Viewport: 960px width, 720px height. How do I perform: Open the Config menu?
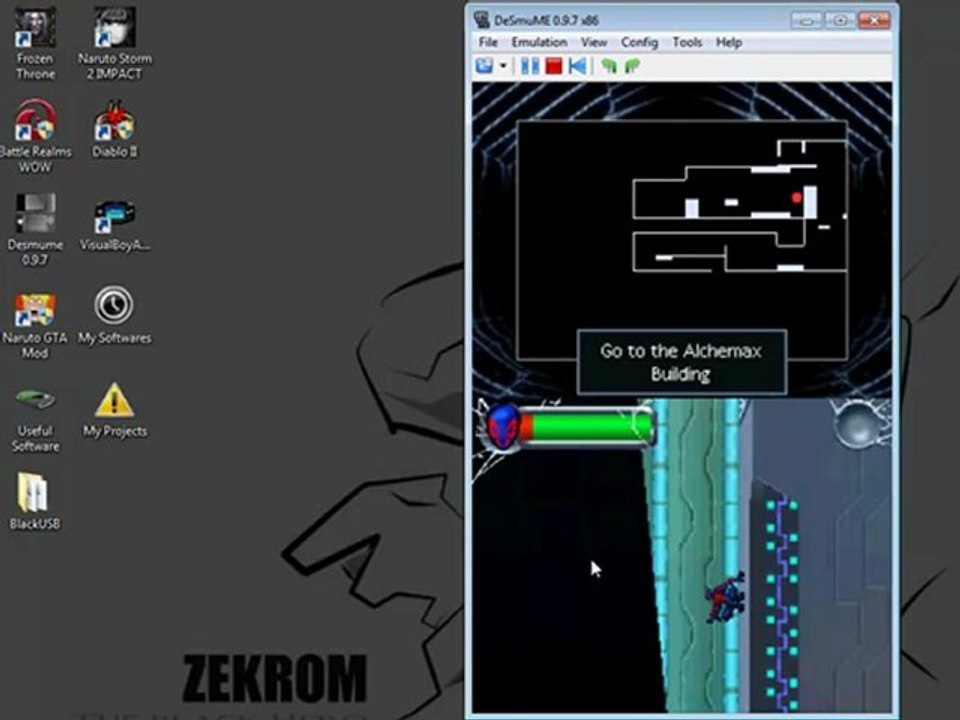click(639, 42)
